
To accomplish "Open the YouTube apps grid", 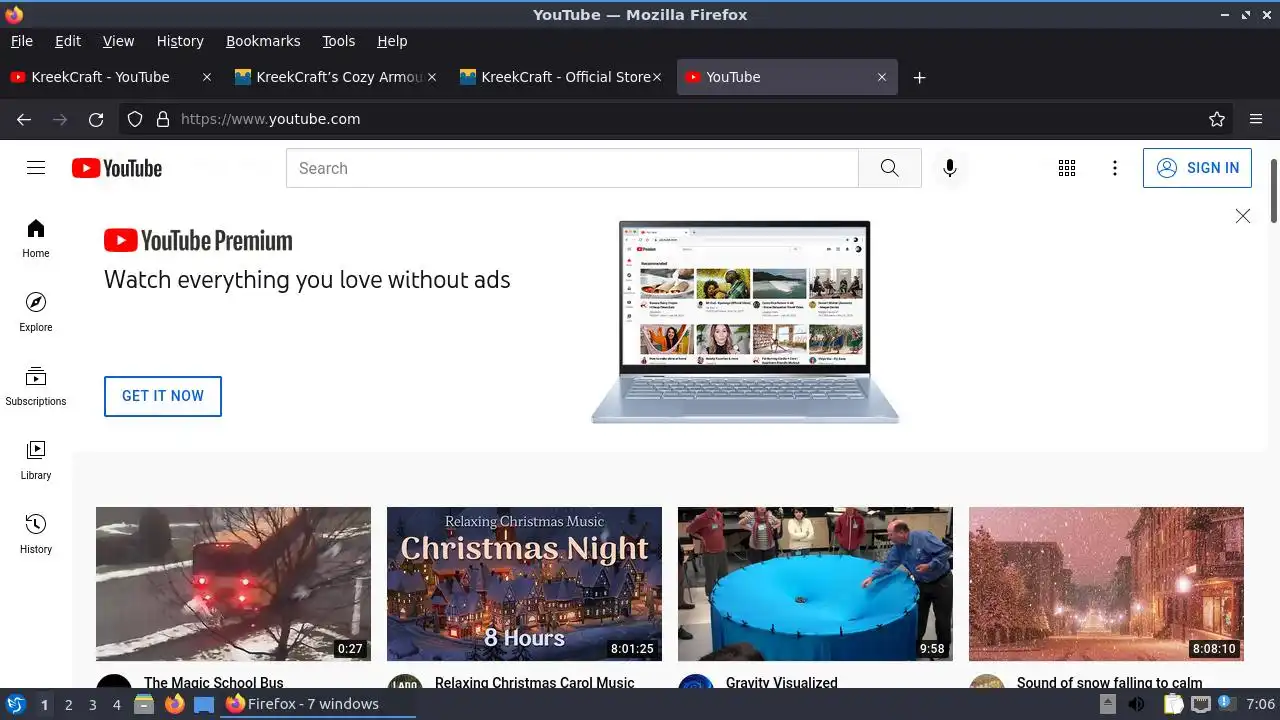I will pos(1067,168).
